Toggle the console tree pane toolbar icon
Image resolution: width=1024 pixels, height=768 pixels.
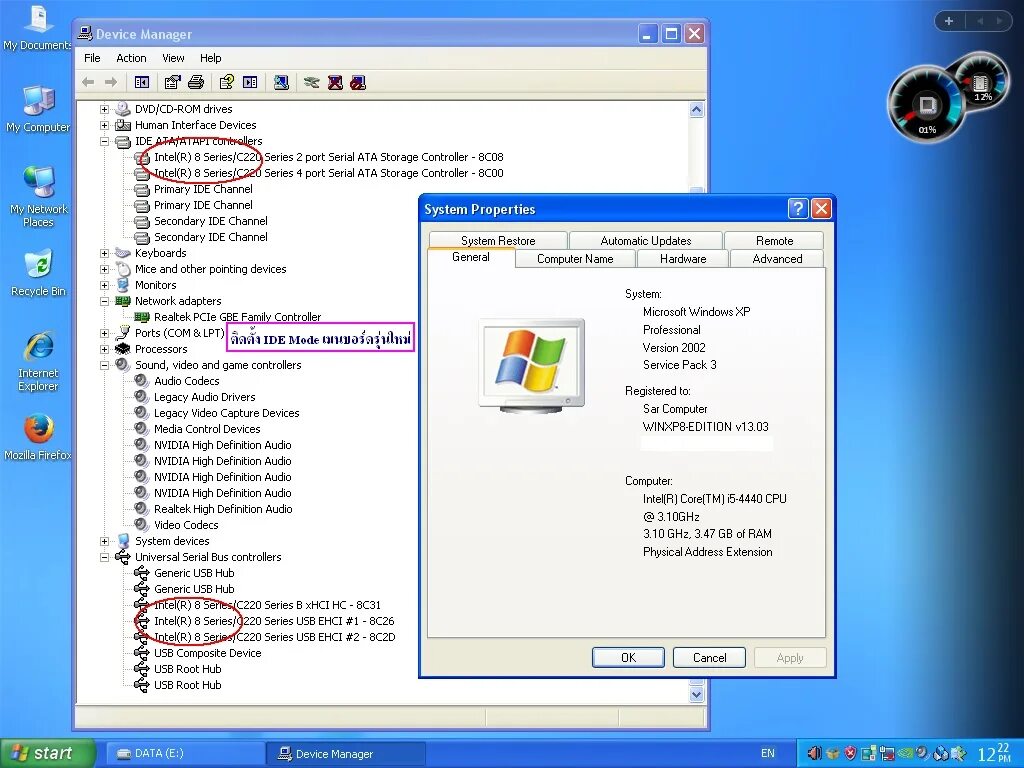tap(142, 82)
